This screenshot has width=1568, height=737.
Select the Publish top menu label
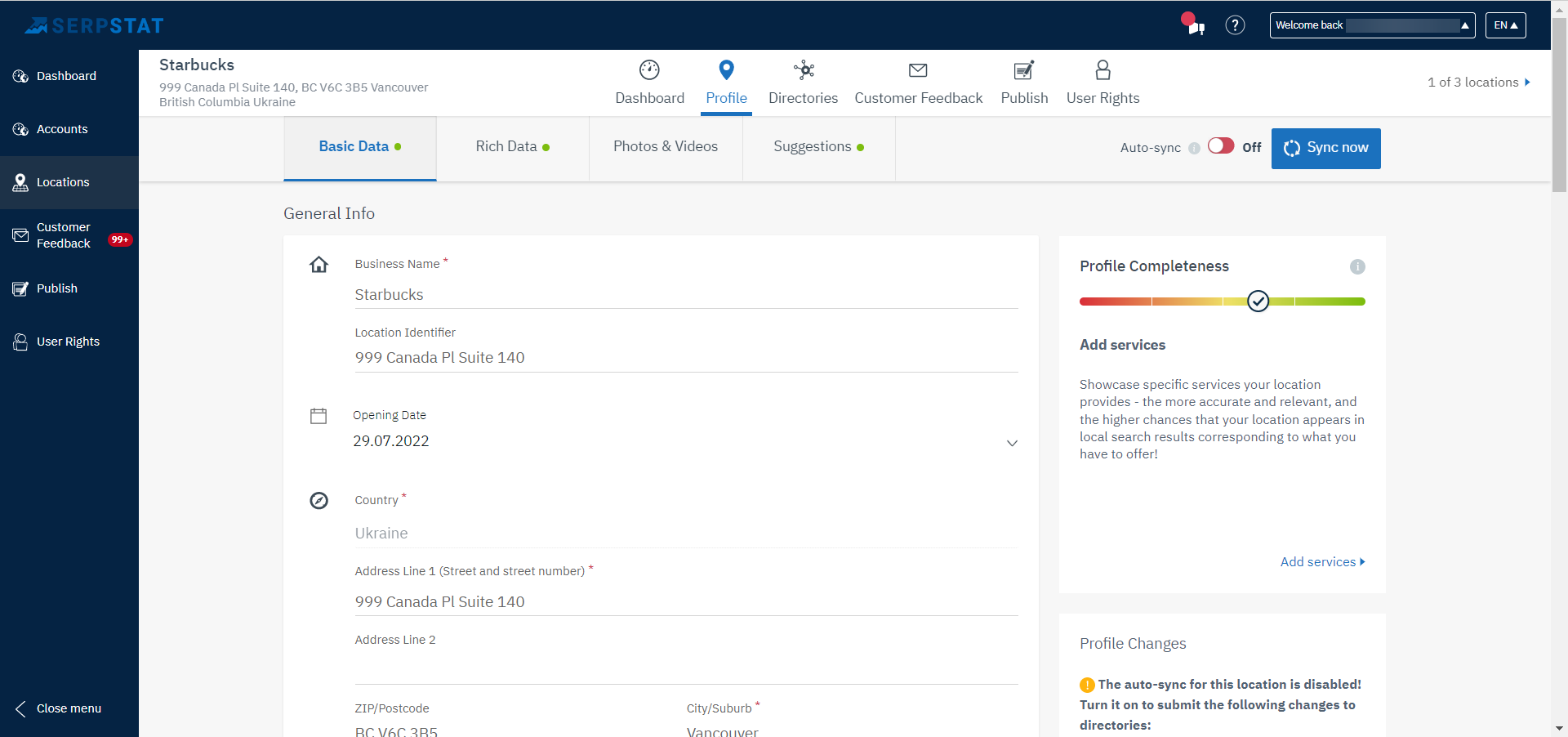pos(1024,98)
